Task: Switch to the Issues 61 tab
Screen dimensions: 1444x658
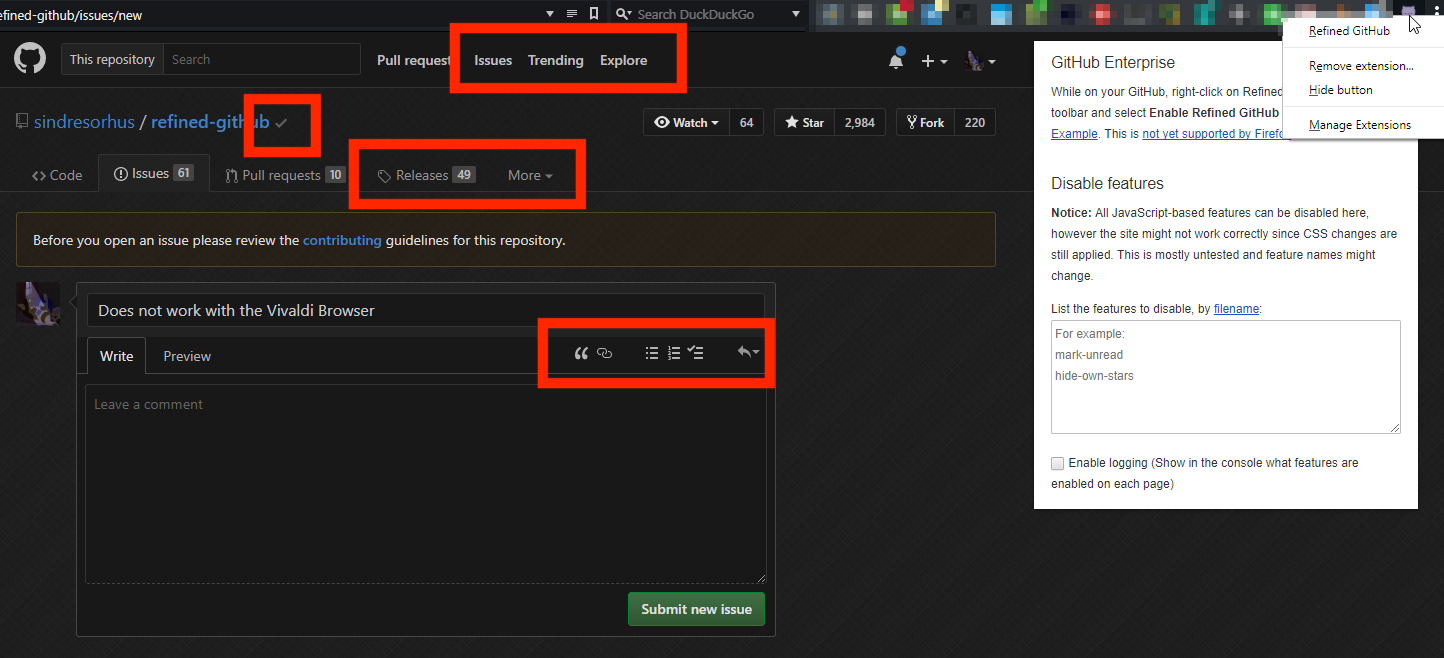Action: tap(153, 173)
